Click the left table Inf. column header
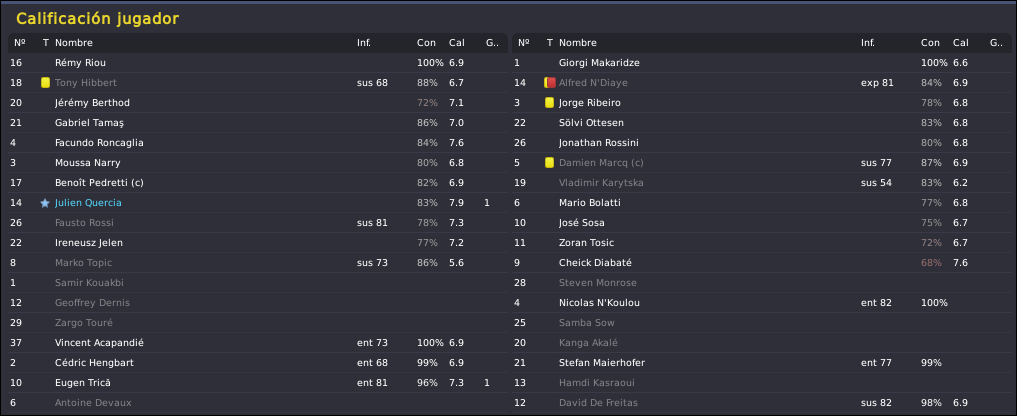 pos(364,43)
